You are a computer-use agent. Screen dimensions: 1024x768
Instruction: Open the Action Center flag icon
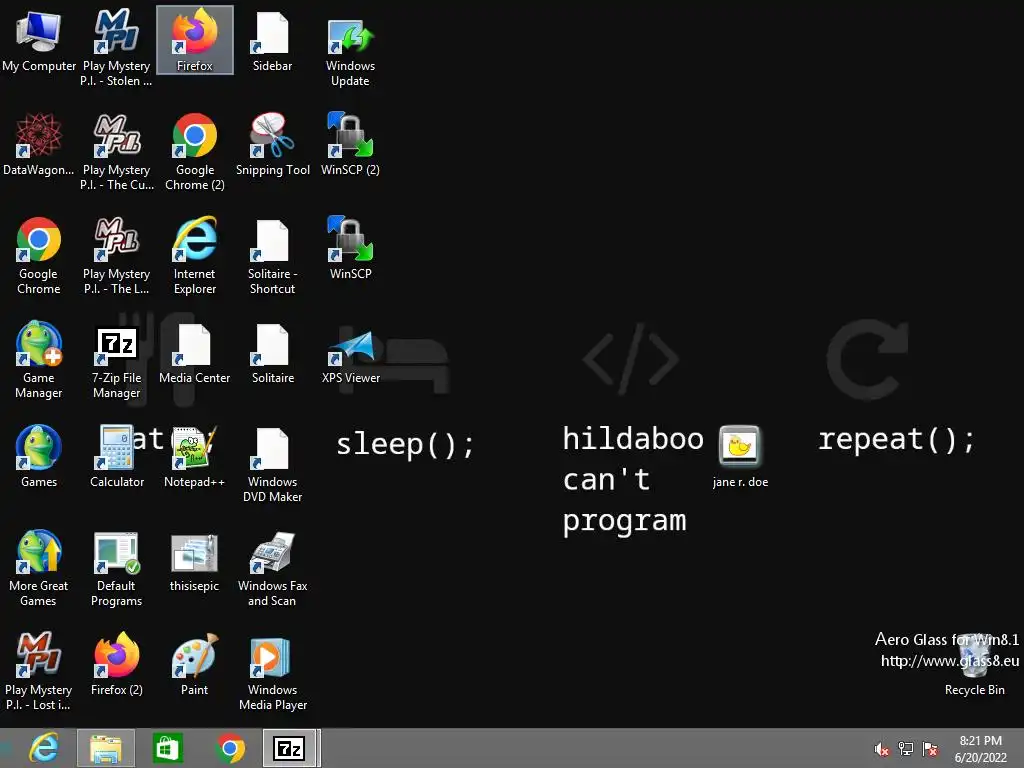[930, 749]
